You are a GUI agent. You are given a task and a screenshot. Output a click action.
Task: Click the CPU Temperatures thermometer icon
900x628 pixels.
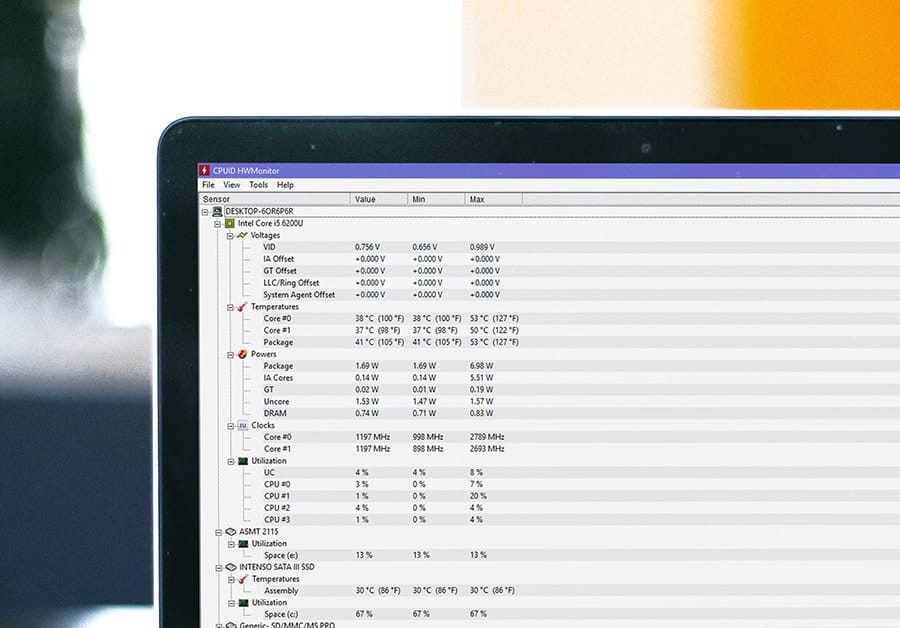[242, 307]
